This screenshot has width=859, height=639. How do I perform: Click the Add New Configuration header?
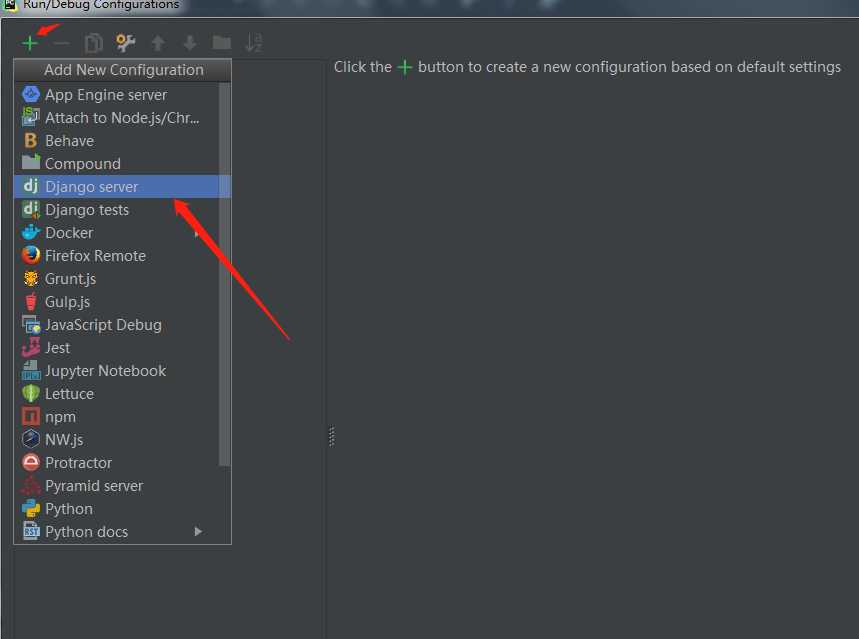(x=123, y=70)
